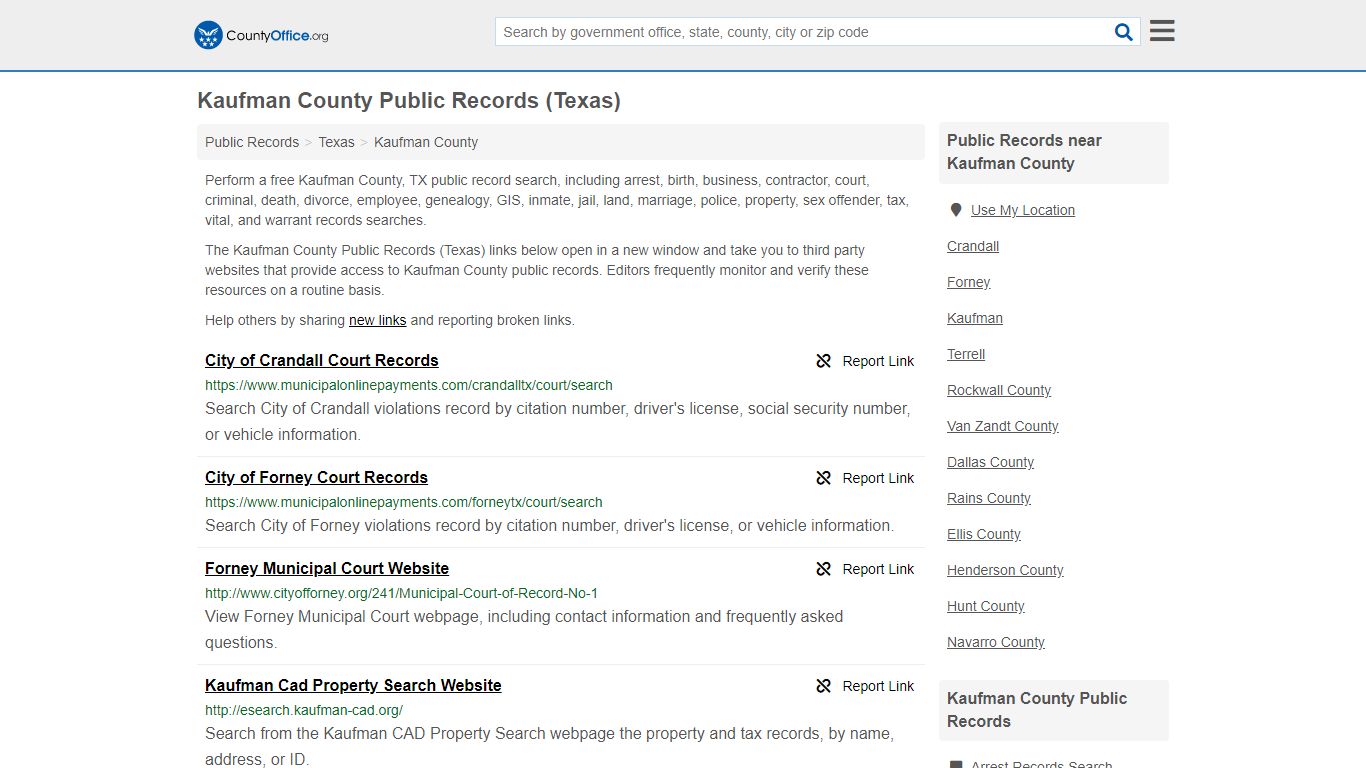Screen dimensions: 1366x768
Task: Click the search magnifier icon
Action: pyautogui.click(x=1124, y=32)
